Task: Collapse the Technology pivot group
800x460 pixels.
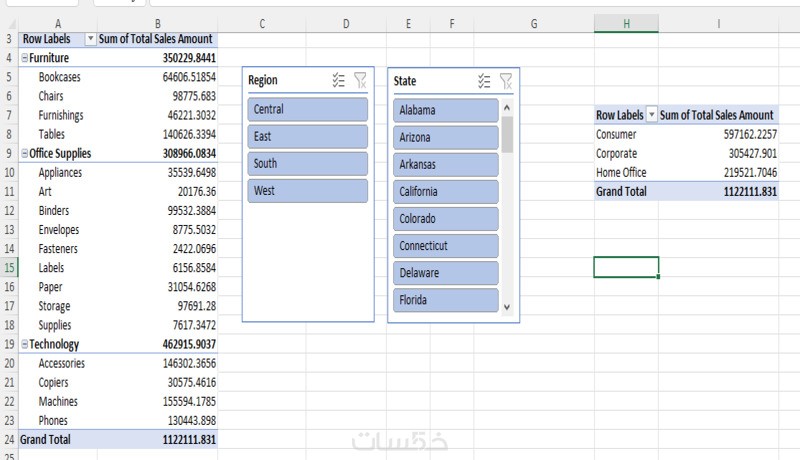Action: [24, 345]
